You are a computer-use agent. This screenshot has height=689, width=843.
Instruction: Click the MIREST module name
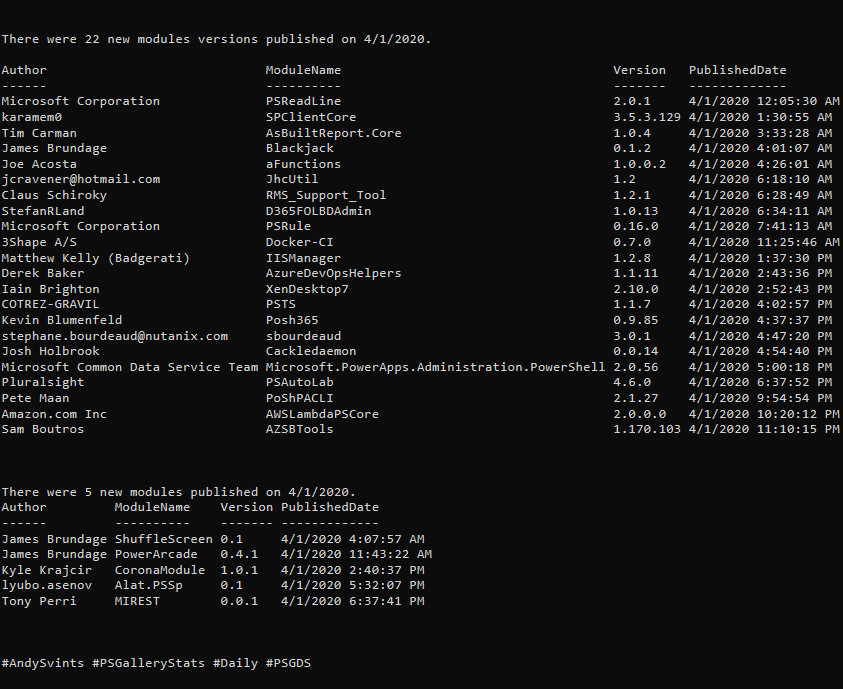[x=137, y=601]
